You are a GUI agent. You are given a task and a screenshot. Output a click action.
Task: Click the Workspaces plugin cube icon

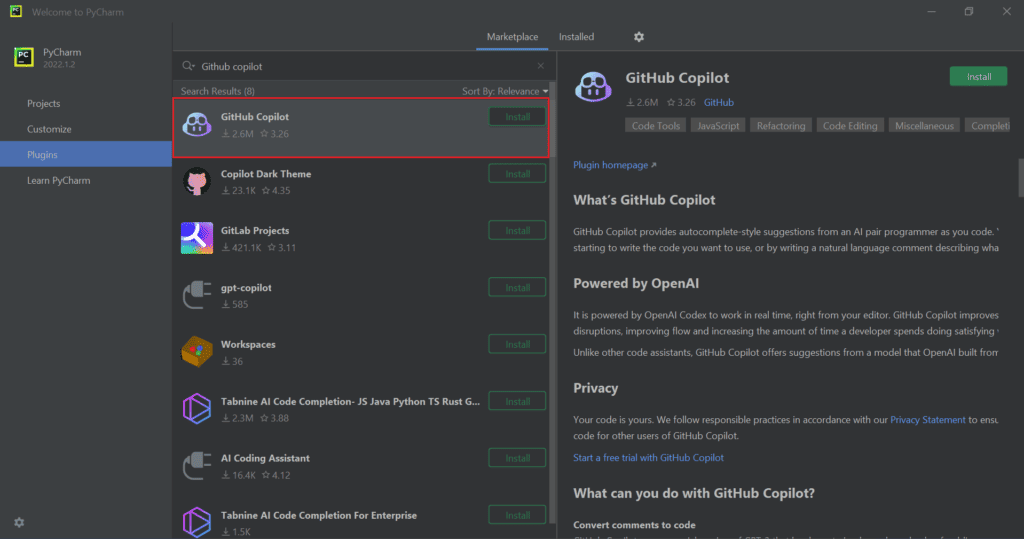(197, 351)
